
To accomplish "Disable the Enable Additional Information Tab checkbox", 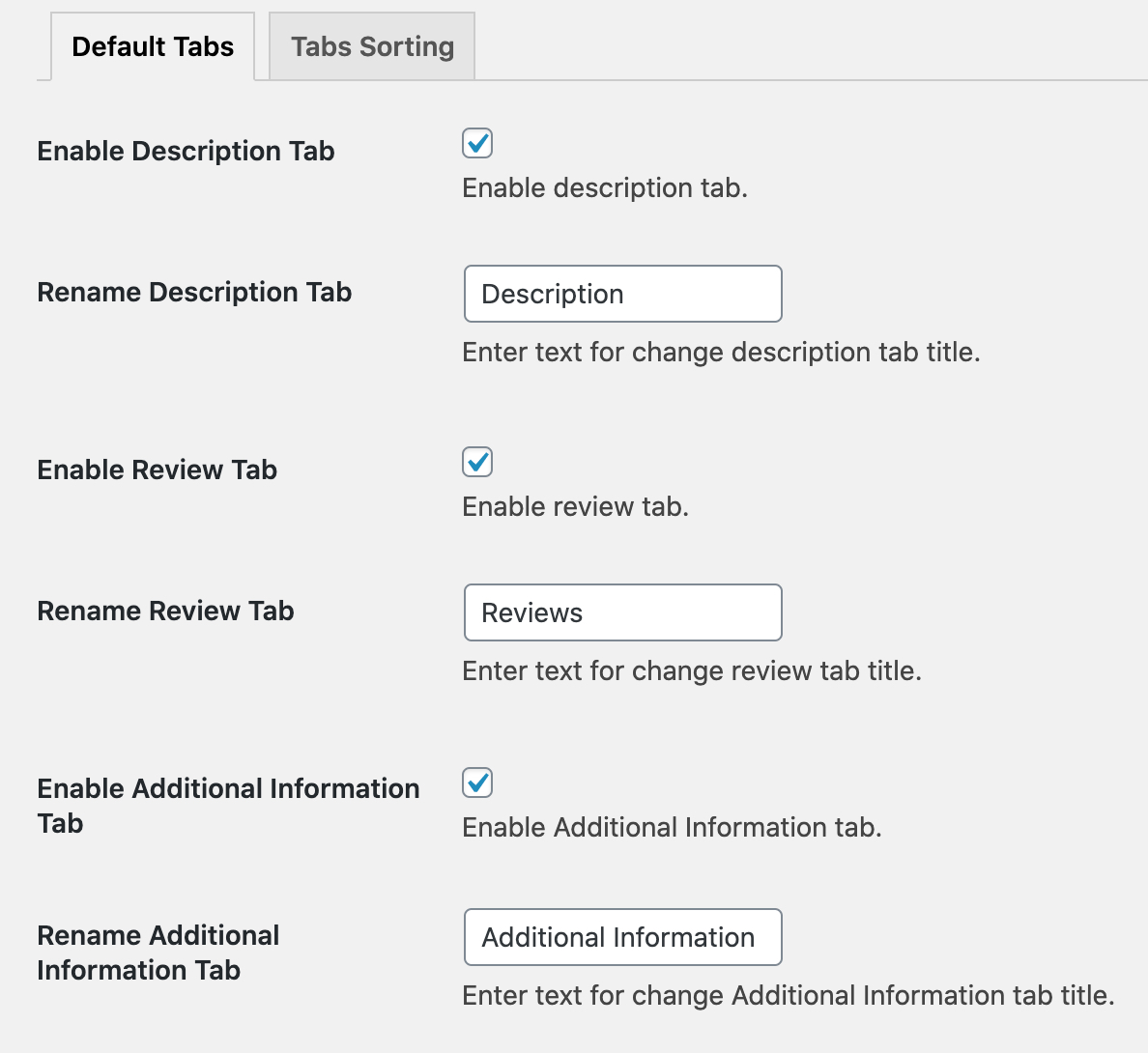I will point(477,783).
